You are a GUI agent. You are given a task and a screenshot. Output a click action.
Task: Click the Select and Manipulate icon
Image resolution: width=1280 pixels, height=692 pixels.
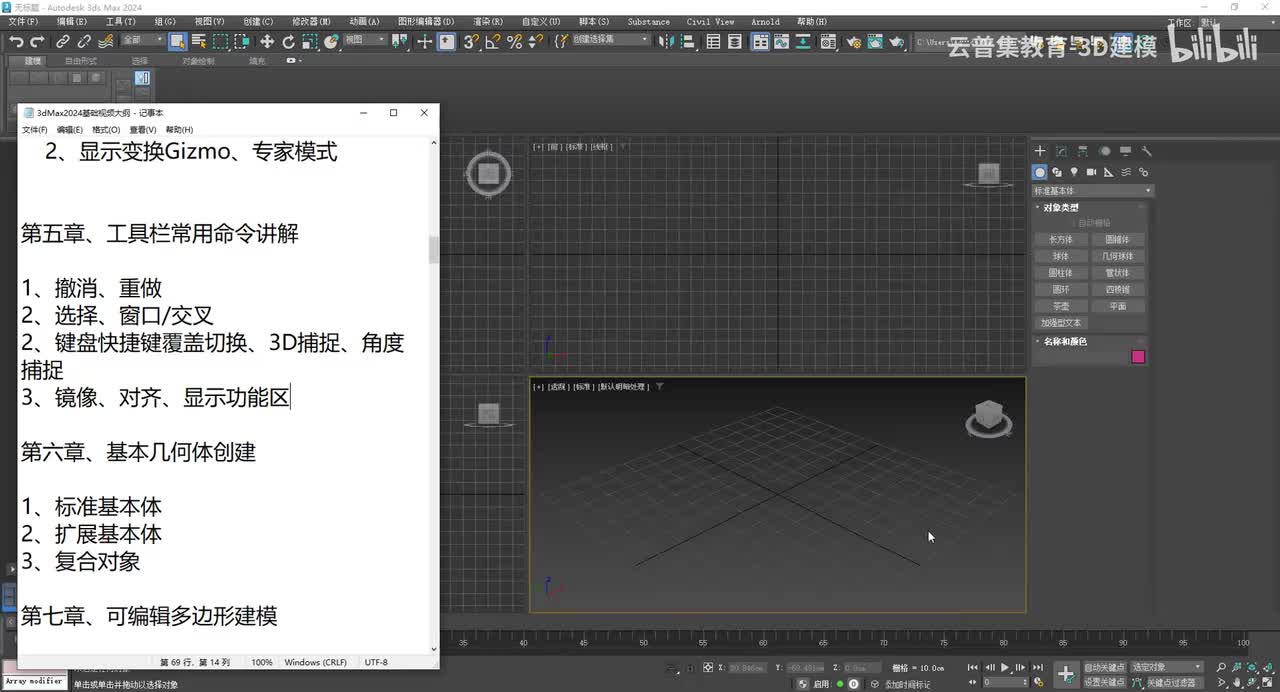coord(424,41)
